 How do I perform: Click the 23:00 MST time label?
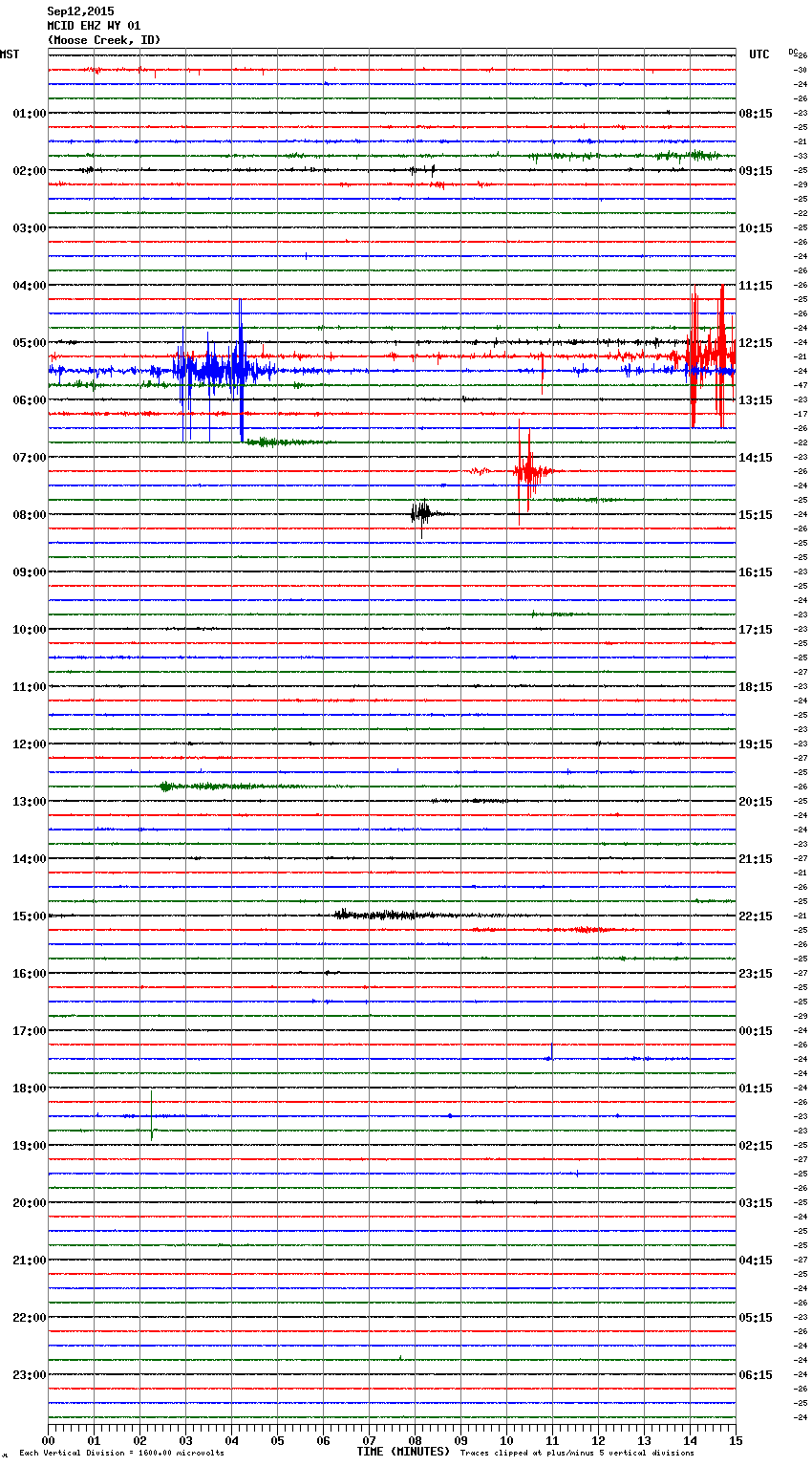(x=29, y=1375)
